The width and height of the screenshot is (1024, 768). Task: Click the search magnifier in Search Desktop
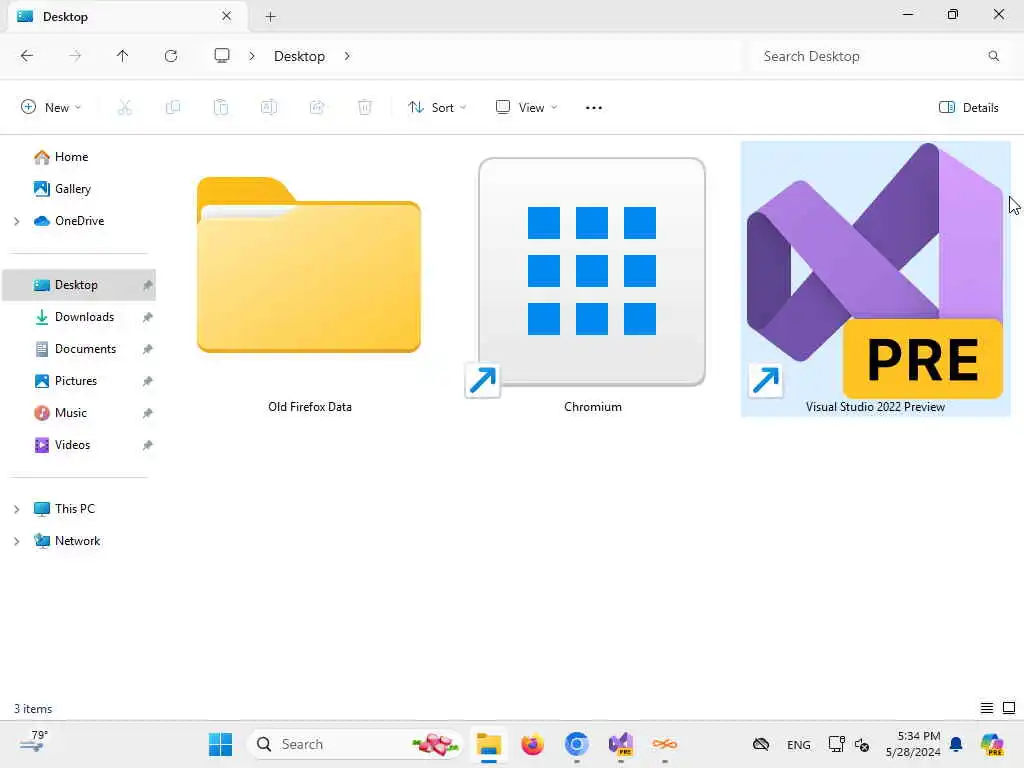pyautogui.click(x=993, y=56)
